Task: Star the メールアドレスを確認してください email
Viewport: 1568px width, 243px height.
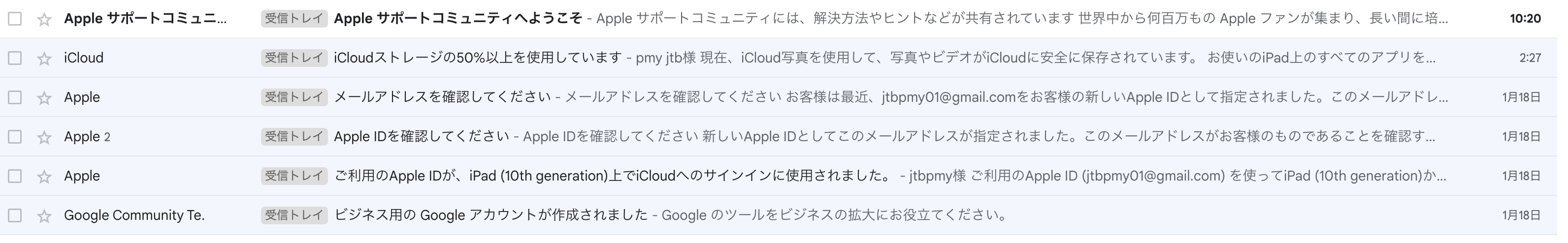Action: 44,98
